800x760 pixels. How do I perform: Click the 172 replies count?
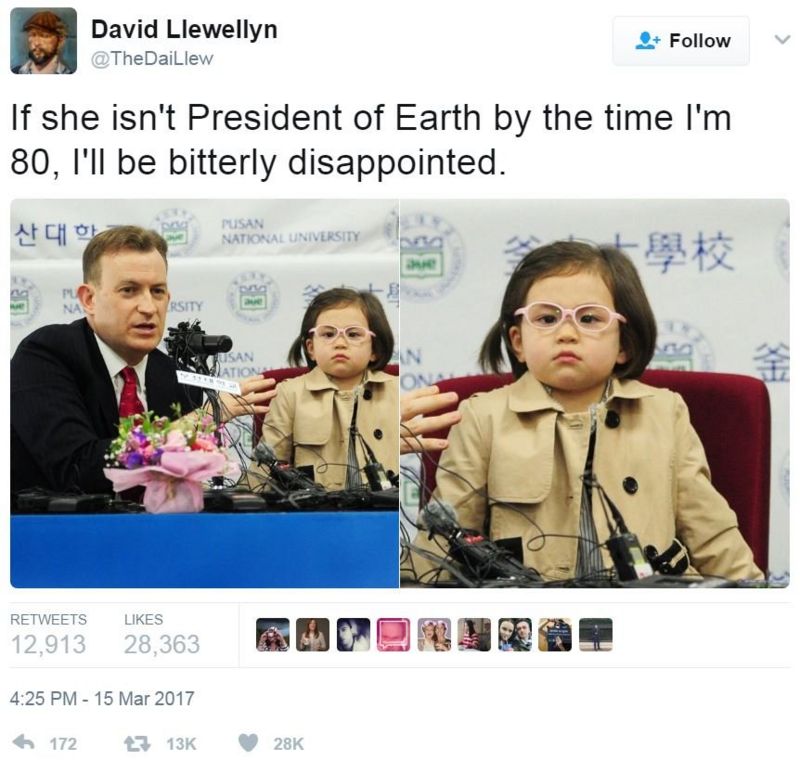[x=63, y=744]
